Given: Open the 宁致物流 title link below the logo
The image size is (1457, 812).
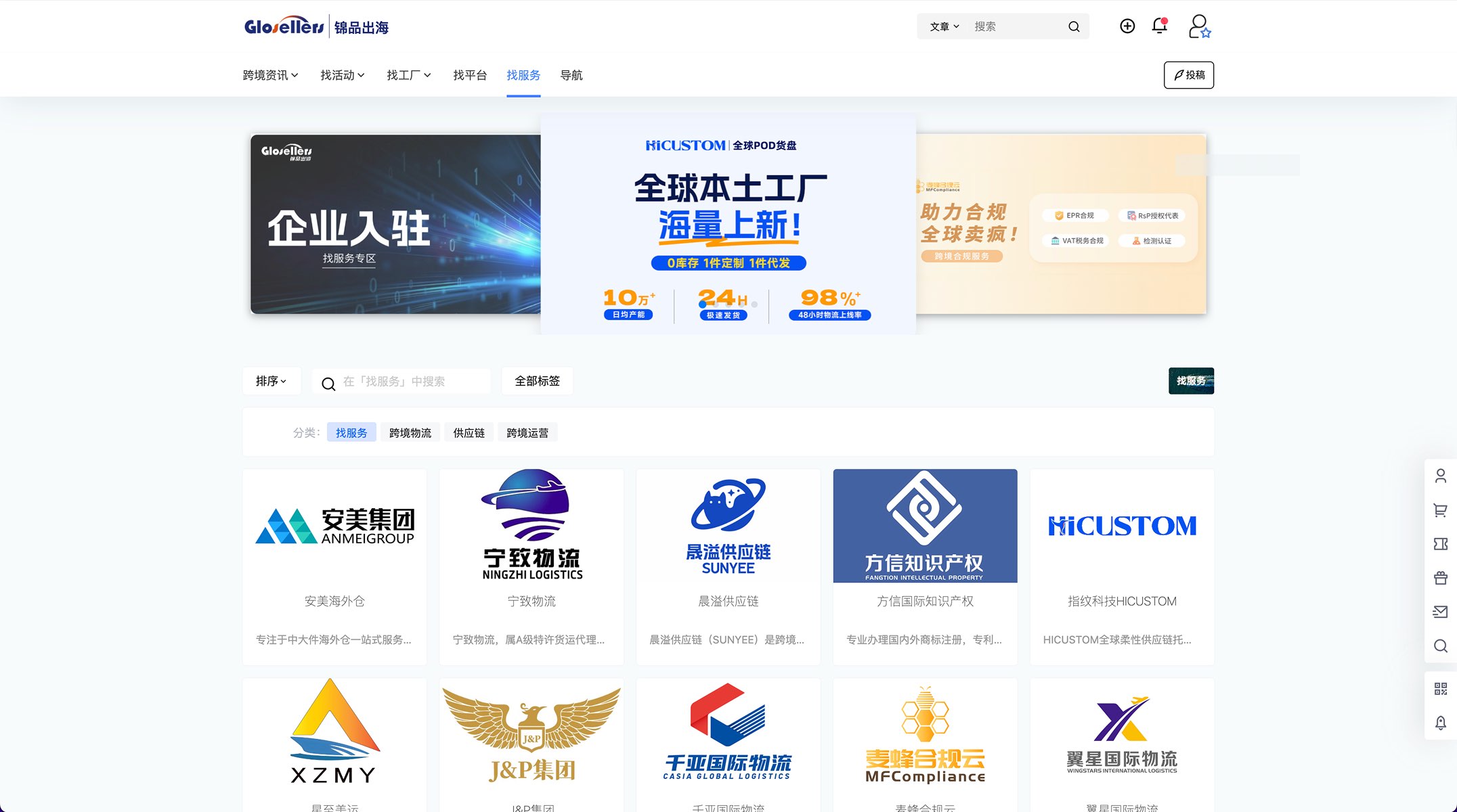Looking at the screenshot, I should (x=531, y=601).
